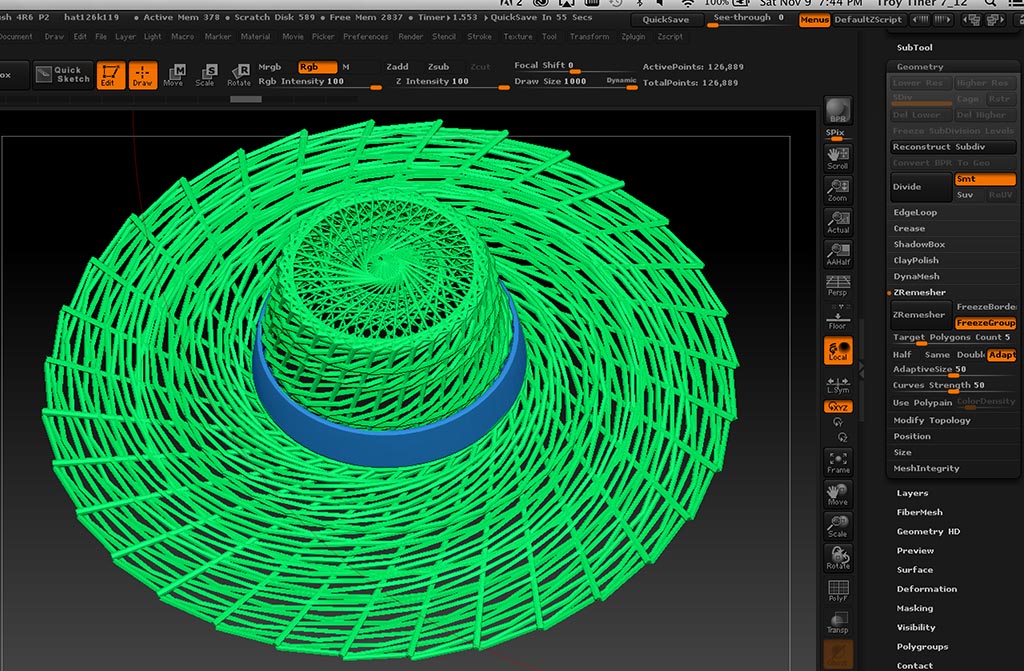Expand the Modify Topology subsection
Viewport: 1024px width, 671px height.
click(932, 420)
